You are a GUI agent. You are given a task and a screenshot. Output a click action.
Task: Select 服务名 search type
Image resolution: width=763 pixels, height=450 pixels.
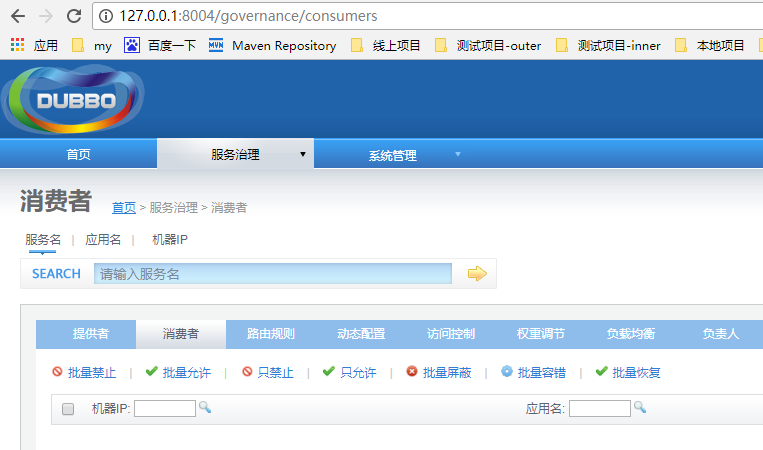(43, 239)
